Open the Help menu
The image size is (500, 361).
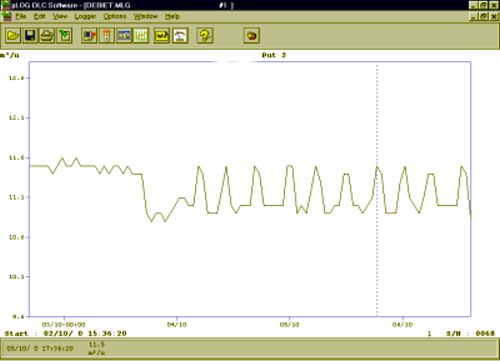click(172, 16)
